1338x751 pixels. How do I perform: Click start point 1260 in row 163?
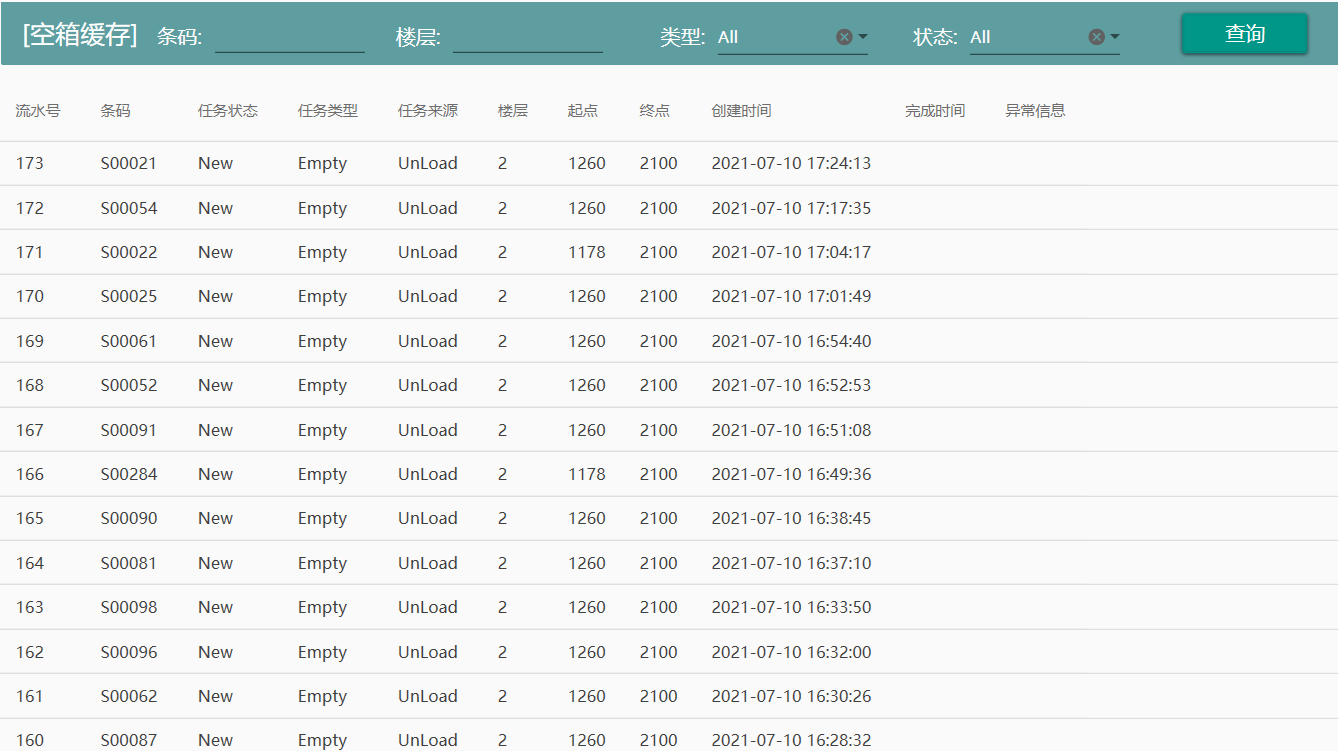point(587,607)
